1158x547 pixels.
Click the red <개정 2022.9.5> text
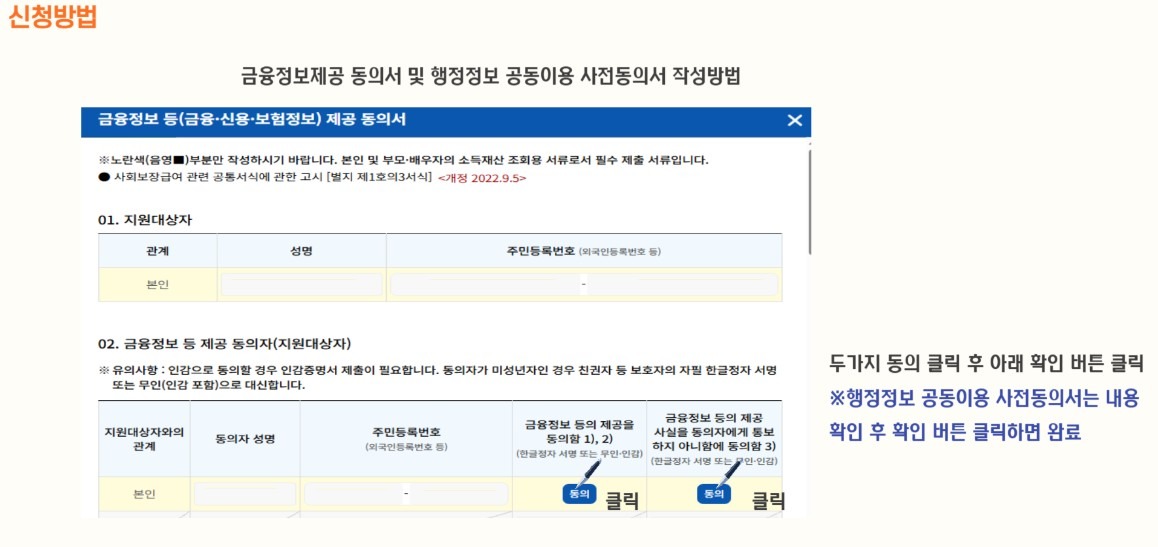click(482, 178)
